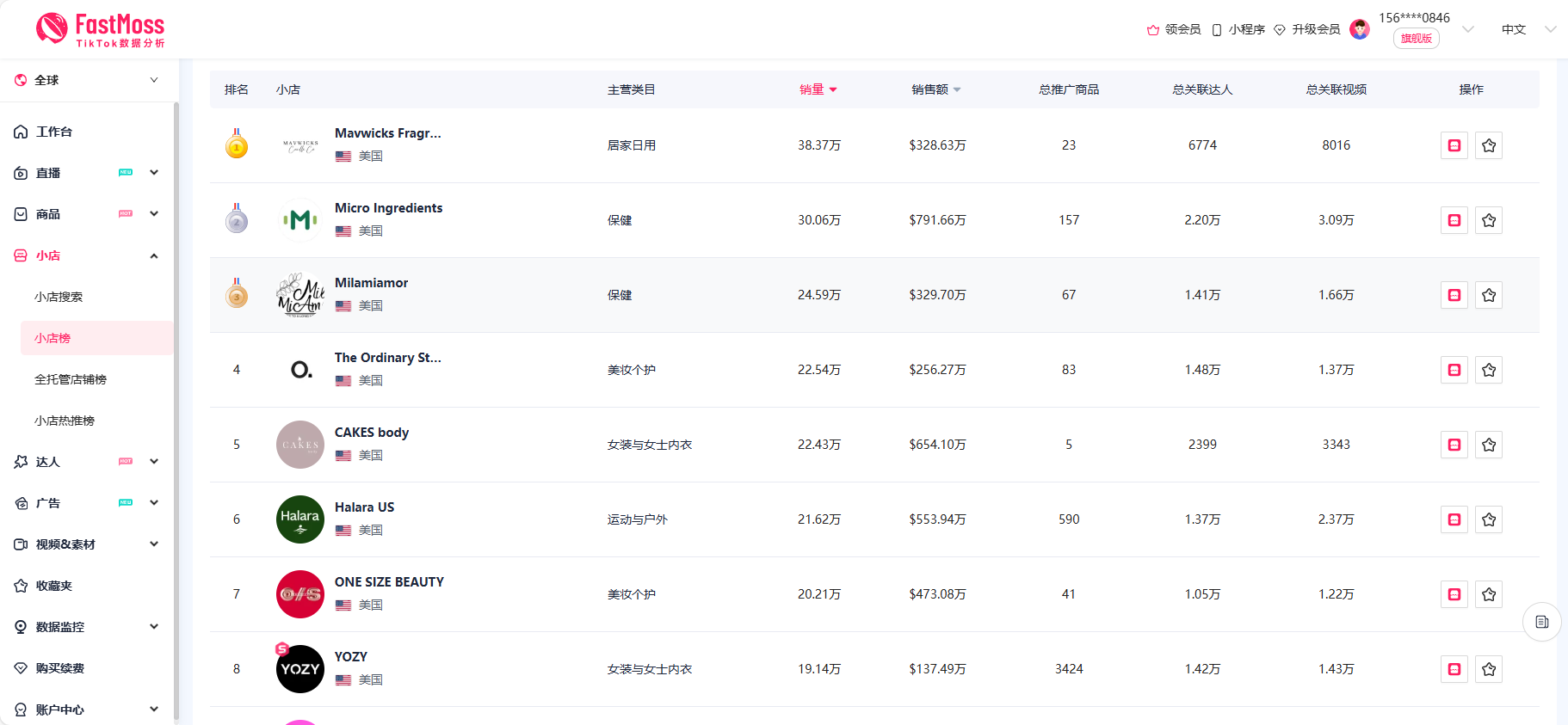Open 小店热推榜 submenu item

65,421
